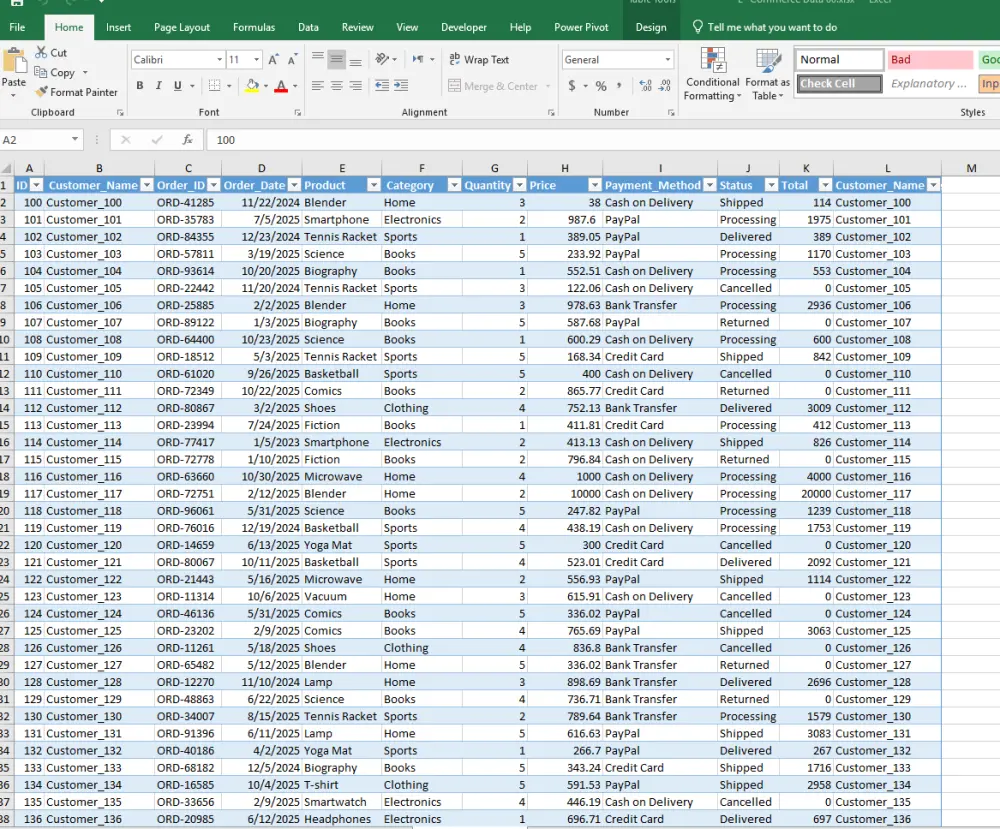Click Decrease Decimal icon
The width and height of the screenshot is (1000, 829).
[x=665, y=85]
